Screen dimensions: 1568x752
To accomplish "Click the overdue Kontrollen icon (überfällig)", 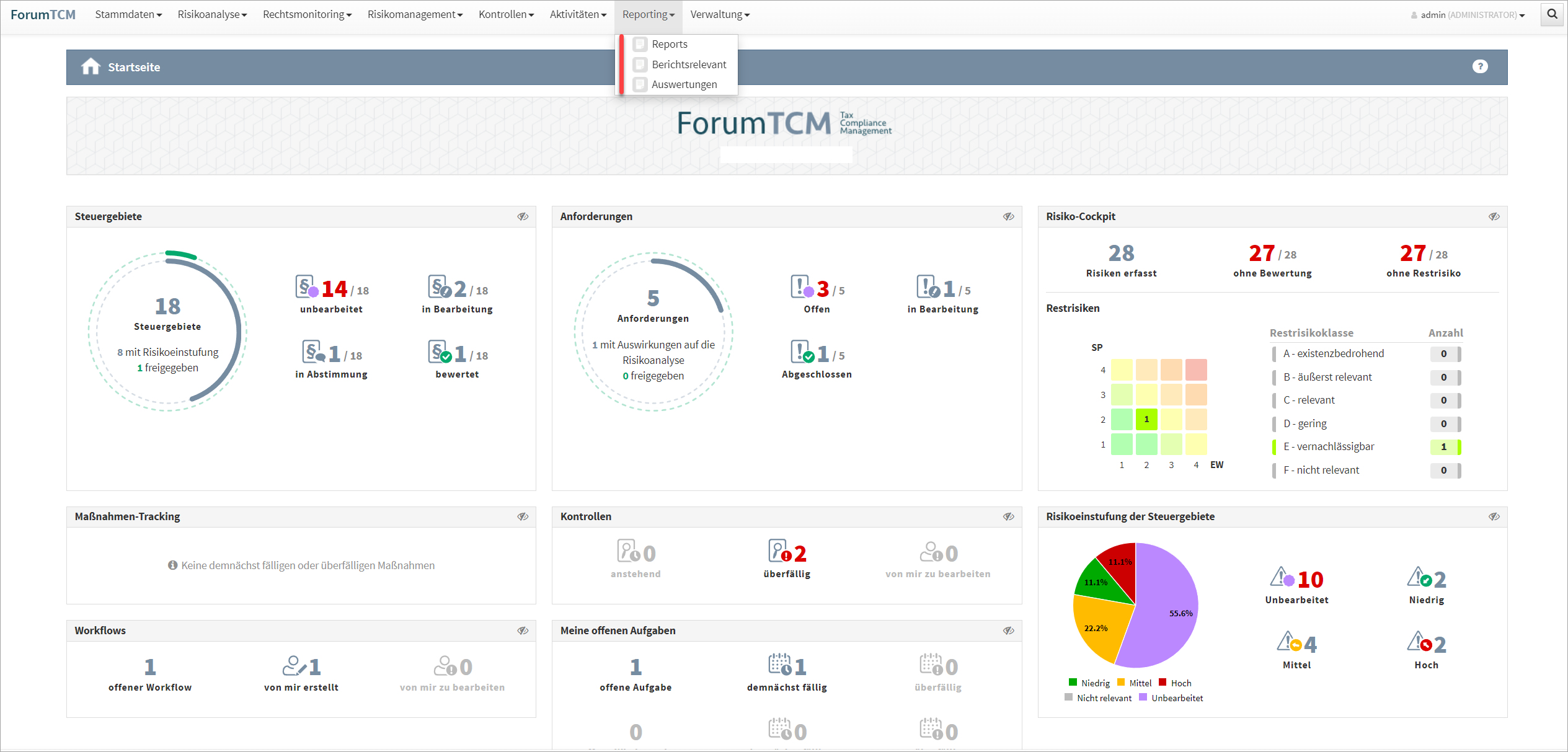I will [x=778, y=551].
